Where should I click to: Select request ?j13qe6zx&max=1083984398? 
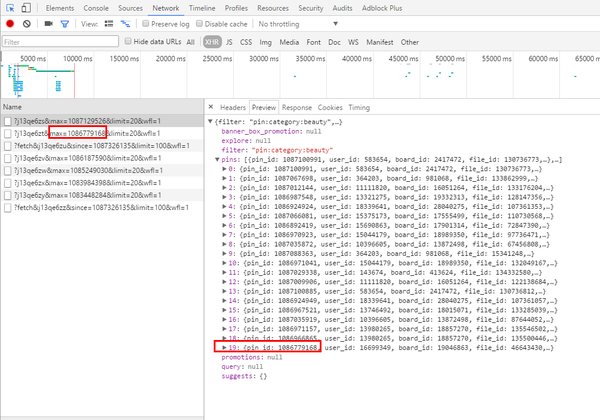coord(101,183)
